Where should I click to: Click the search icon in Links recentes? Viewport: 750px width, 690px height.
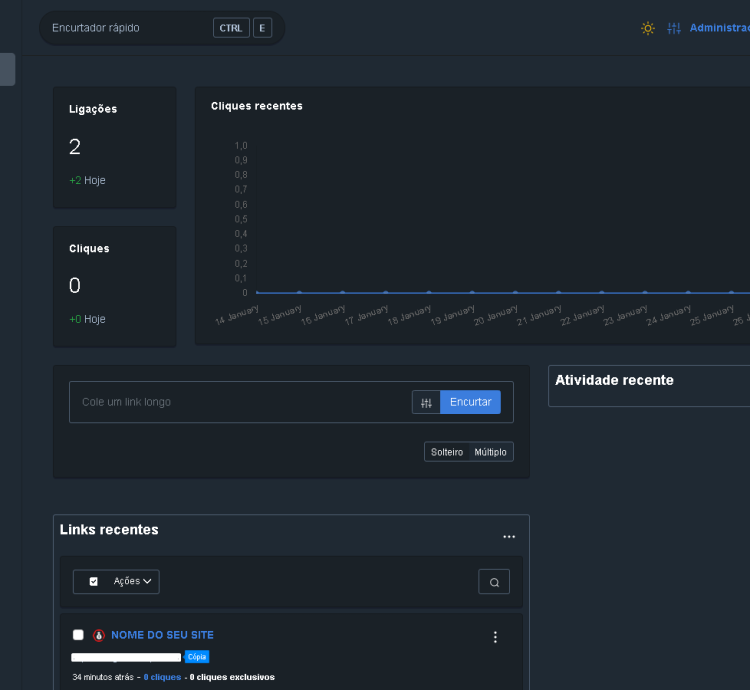tap(494, 582)
